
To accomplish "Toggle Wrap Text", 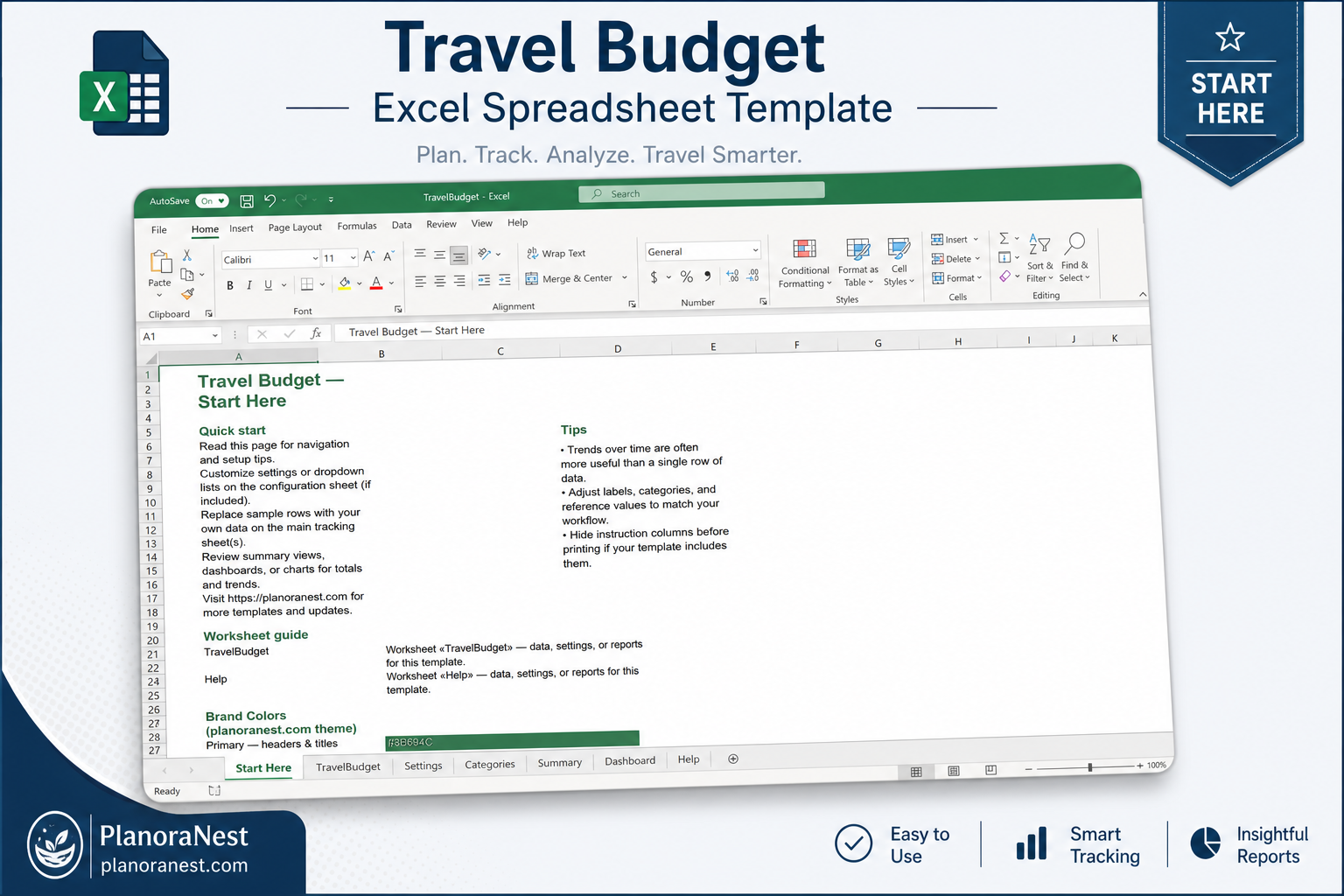I will click(556, 253).
